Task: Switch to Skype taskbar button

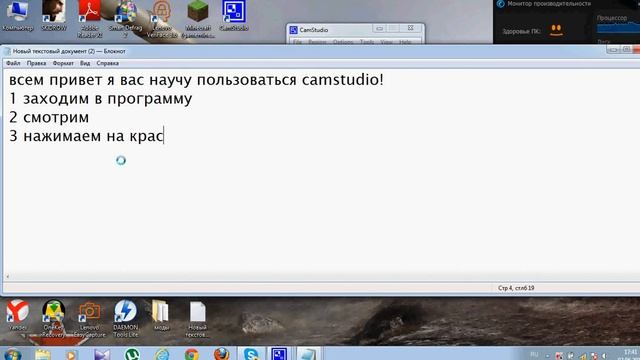Action: pyautogui.click(x=251, y=354)
